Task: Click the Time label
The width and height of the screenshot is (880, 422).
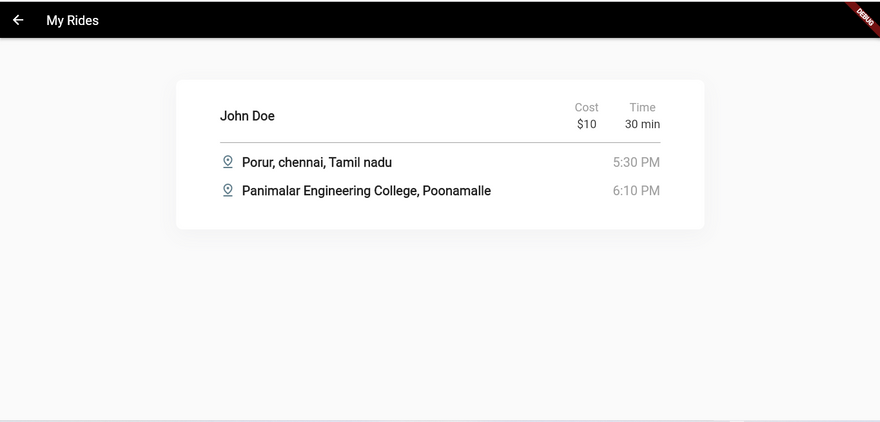Action: [643, 107]
